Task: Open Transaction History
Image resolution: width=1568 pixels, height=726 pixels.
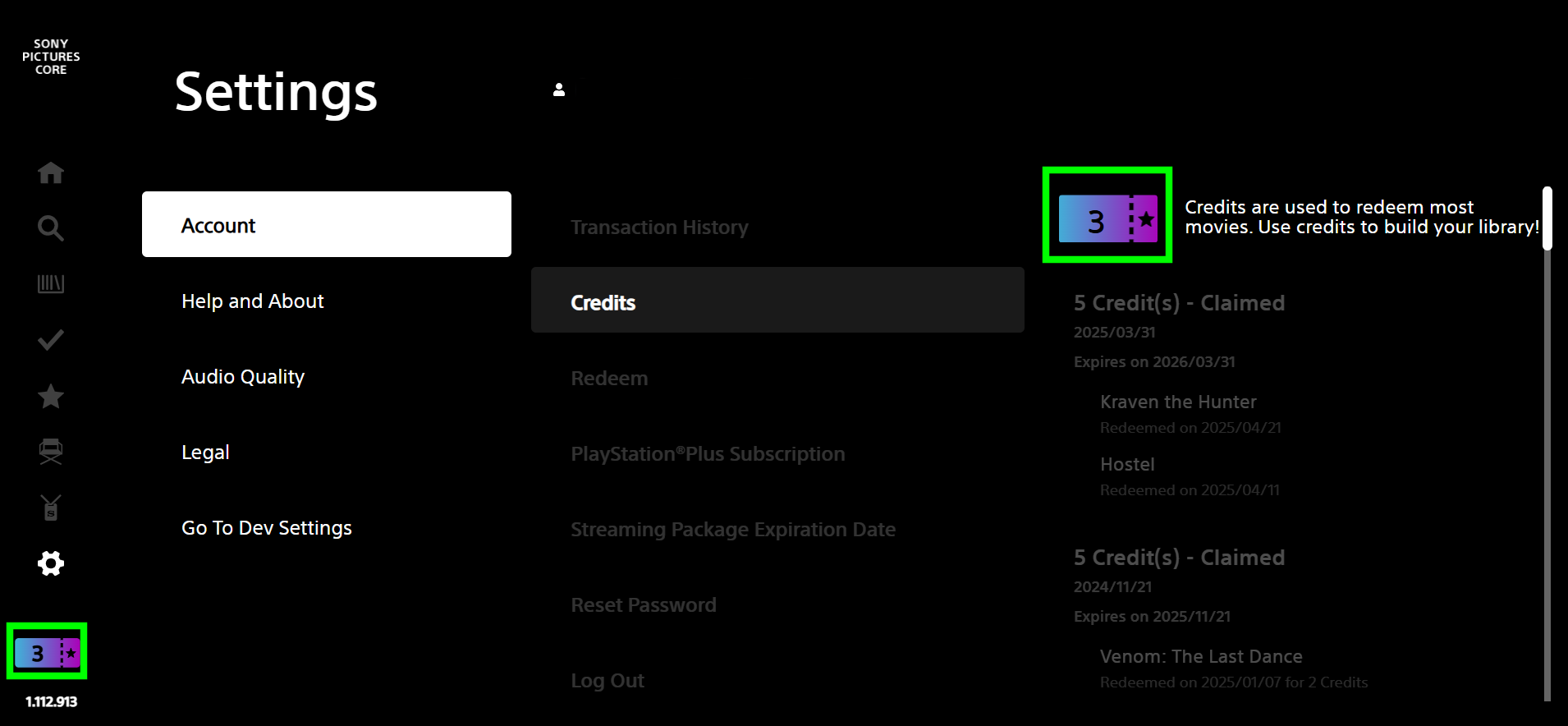Action: [x=659, y=227]
